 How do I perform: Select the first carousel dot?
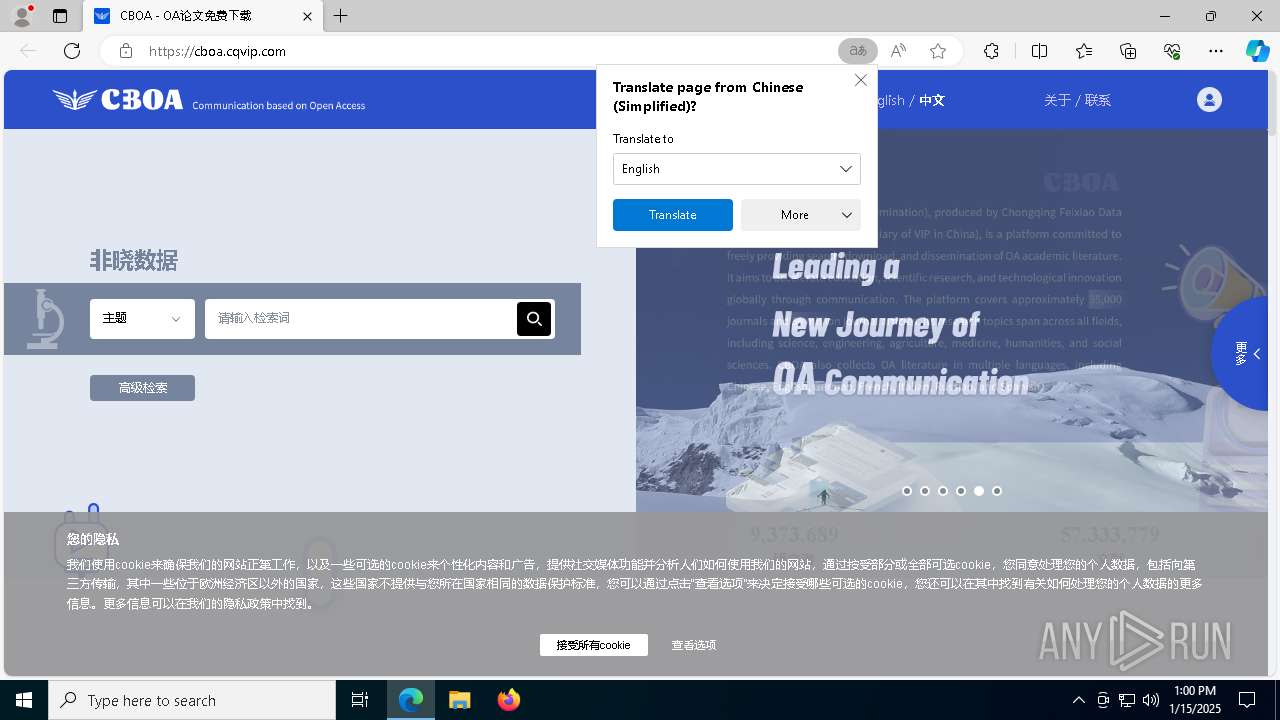pos(907,491)
